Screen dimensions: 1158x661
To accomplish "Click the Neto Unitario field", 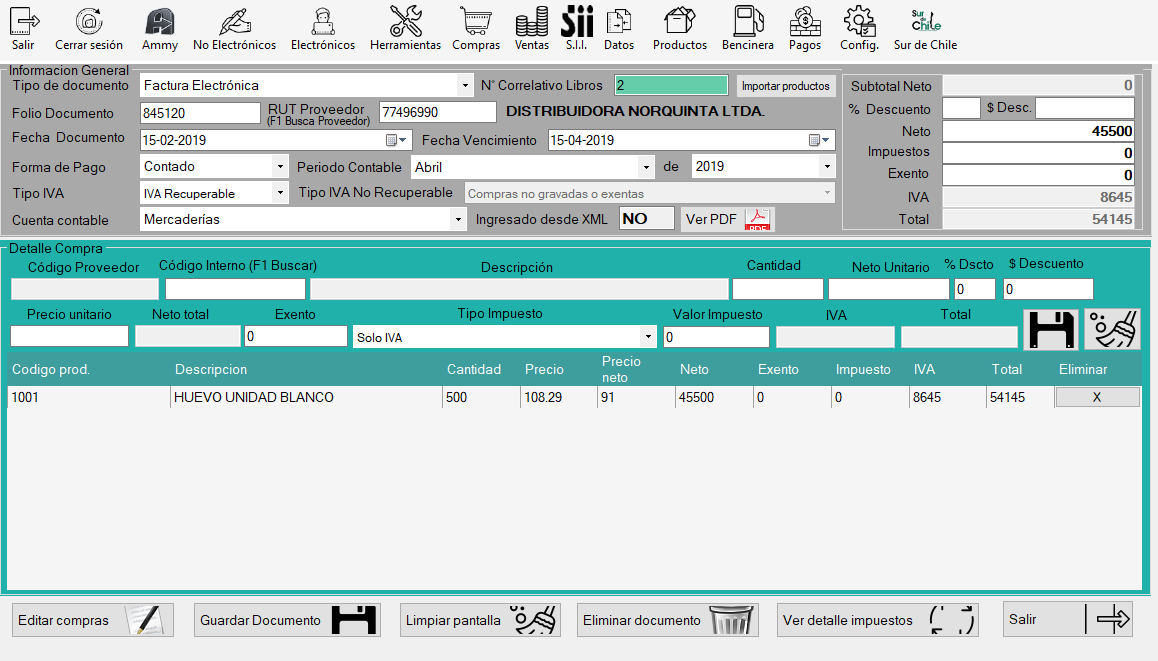I will (x=888, y=289).
